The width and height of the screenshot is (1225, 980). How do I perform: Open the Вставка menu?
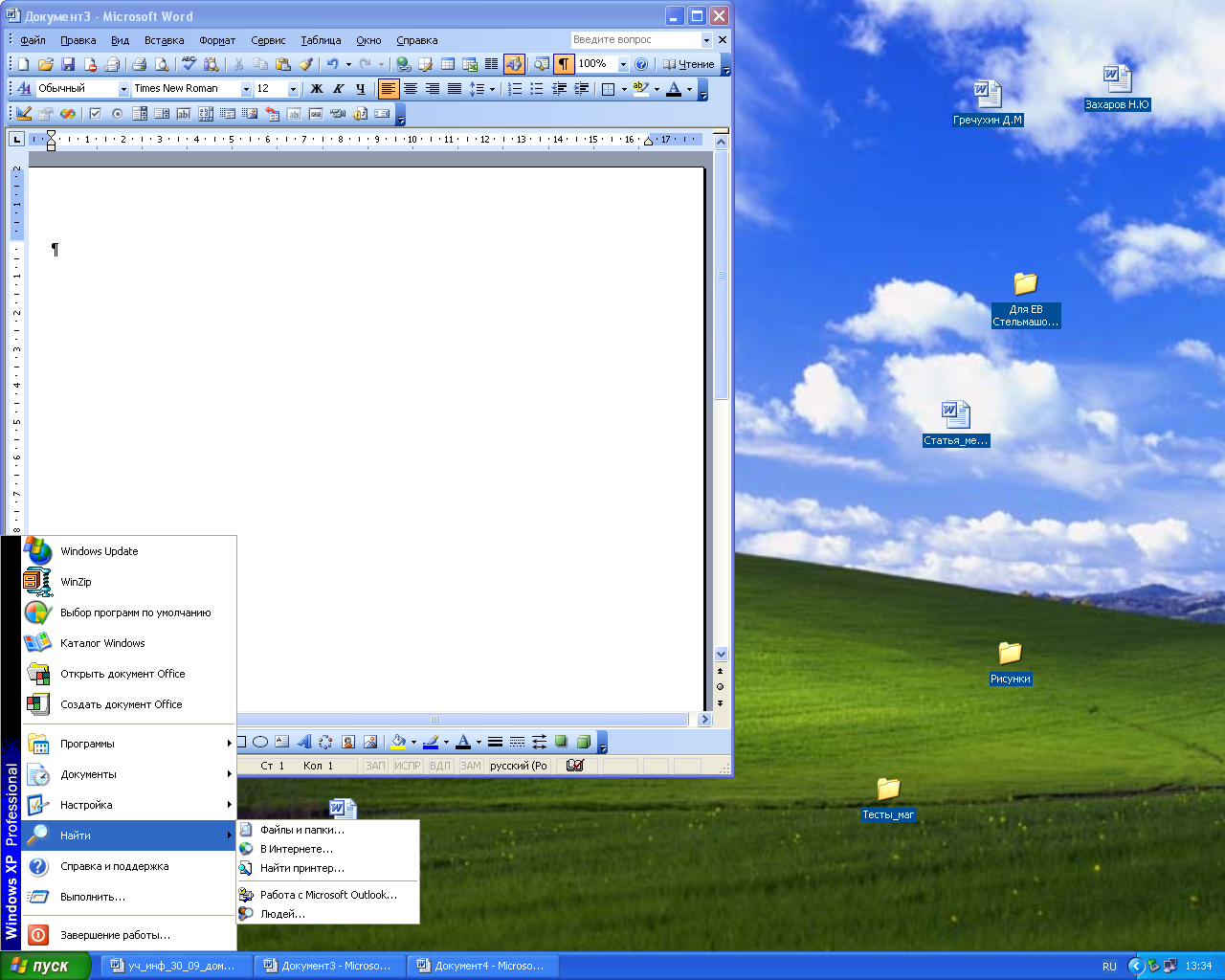pos(164,40)
